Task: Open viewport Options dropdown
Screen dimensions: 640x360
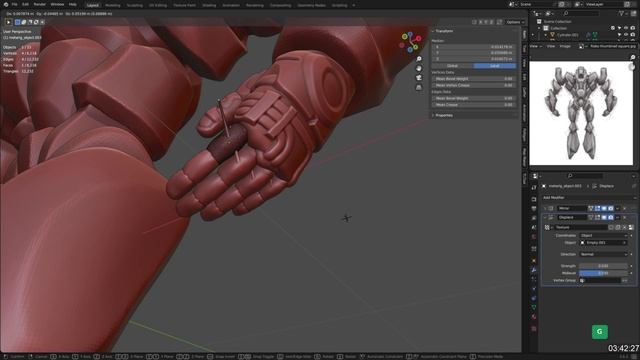Action: (x=515, y=22)
